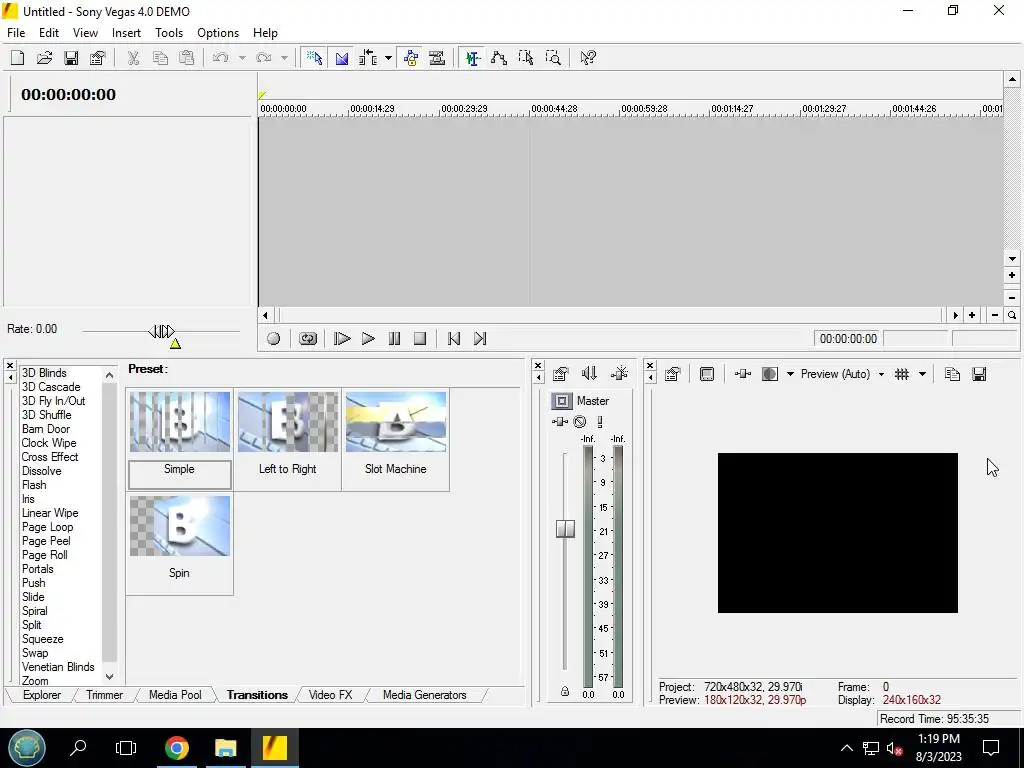Click Downmix Output icon in mixer
Screen dimensions: 1024x768
589,374
